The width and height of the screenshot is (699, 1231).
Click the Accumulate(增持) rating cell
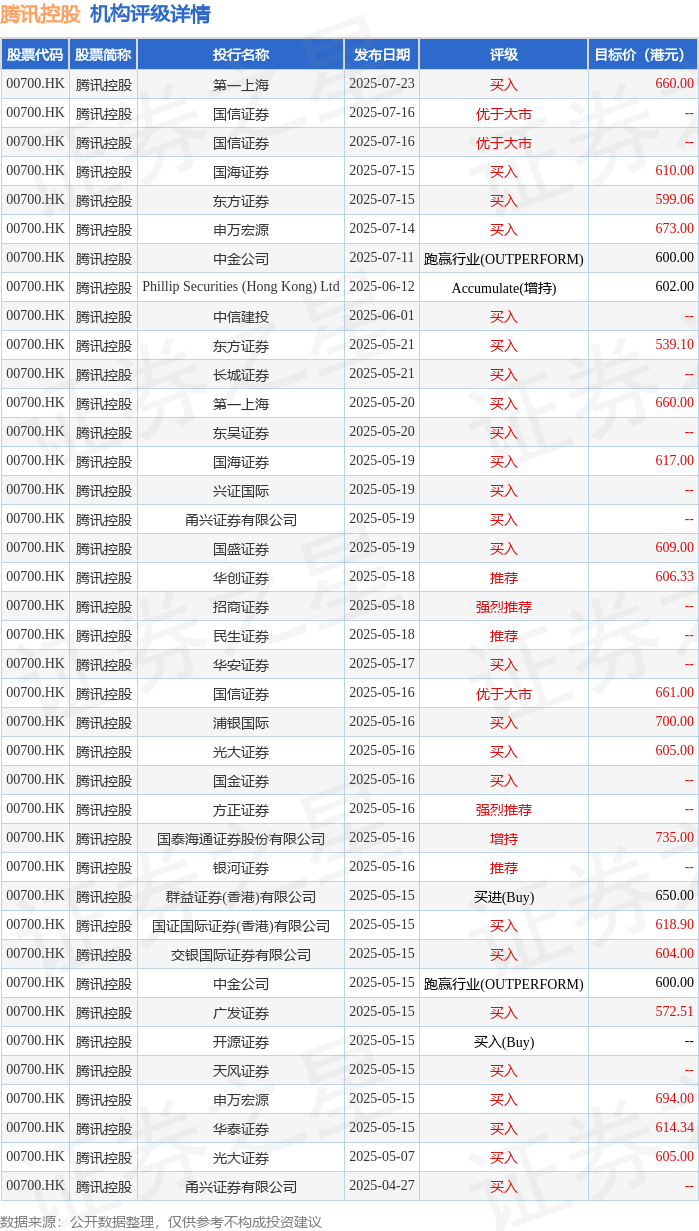click(x=503, y=288)
